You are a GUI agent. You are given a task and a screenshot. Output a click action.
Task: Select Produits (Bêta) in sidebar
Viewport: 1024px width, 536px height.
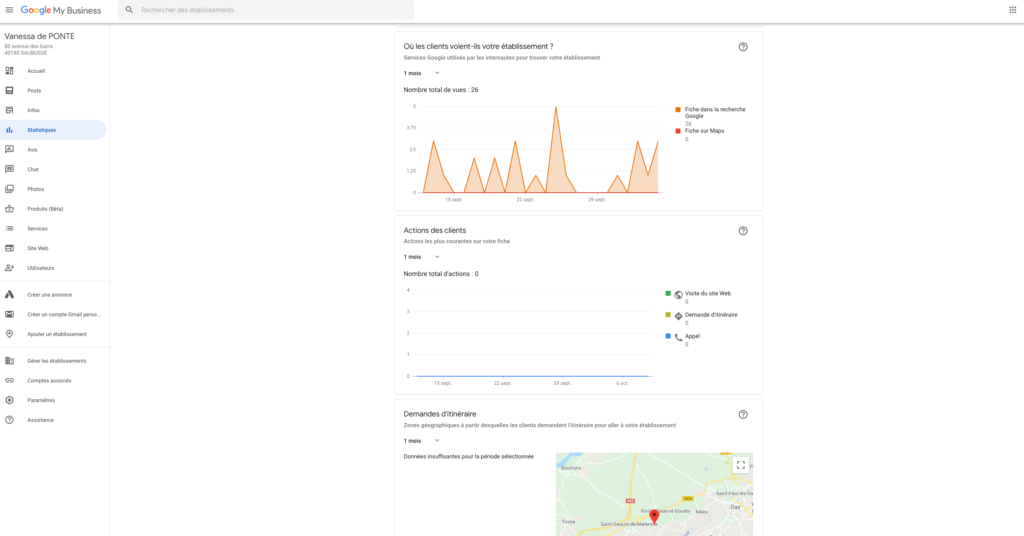(45, 209)
